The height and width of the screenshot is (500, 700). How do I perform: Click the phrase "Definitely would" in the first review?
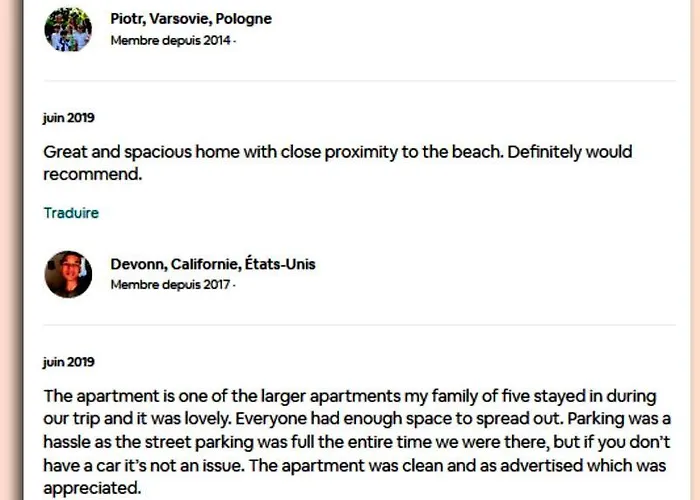(570, 152)
